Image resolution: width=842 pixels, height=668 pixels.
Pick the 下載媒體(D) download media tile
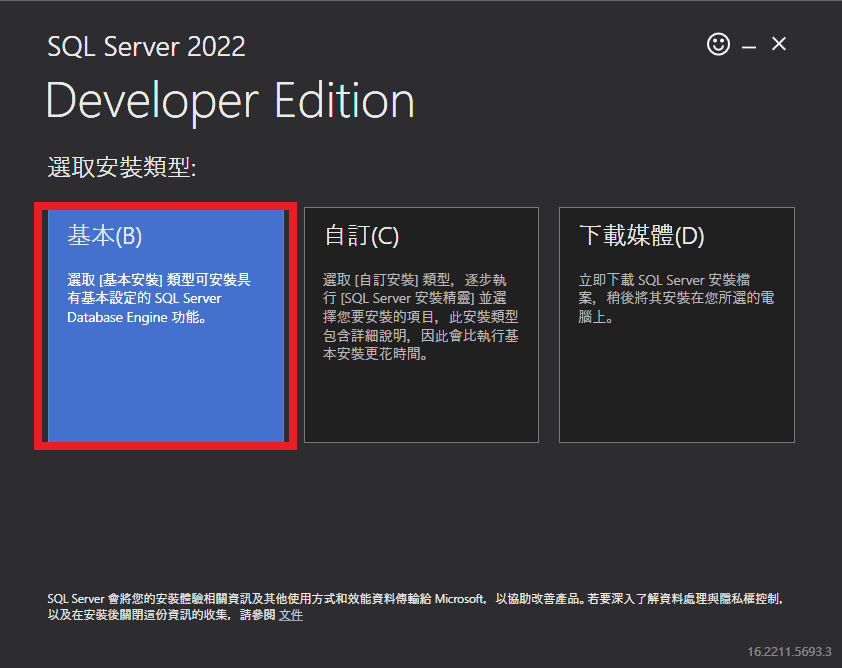(x=677, y=325)
